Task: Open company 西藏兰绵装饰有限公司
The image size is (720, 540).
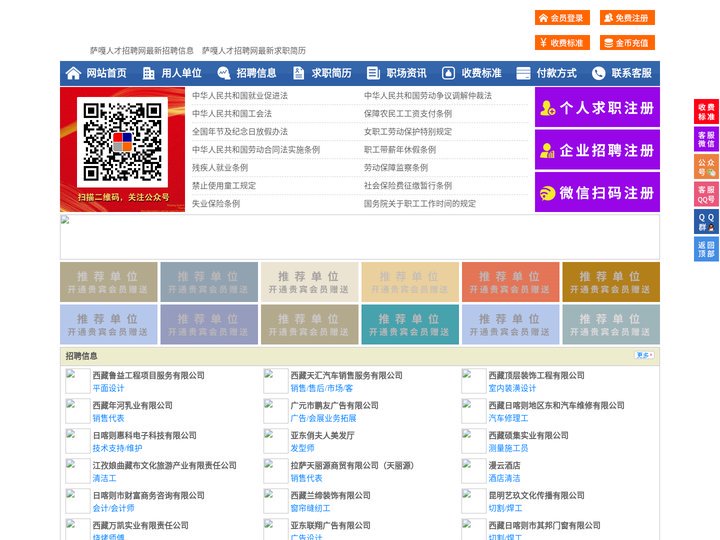Action: click(x=330, y=495)
